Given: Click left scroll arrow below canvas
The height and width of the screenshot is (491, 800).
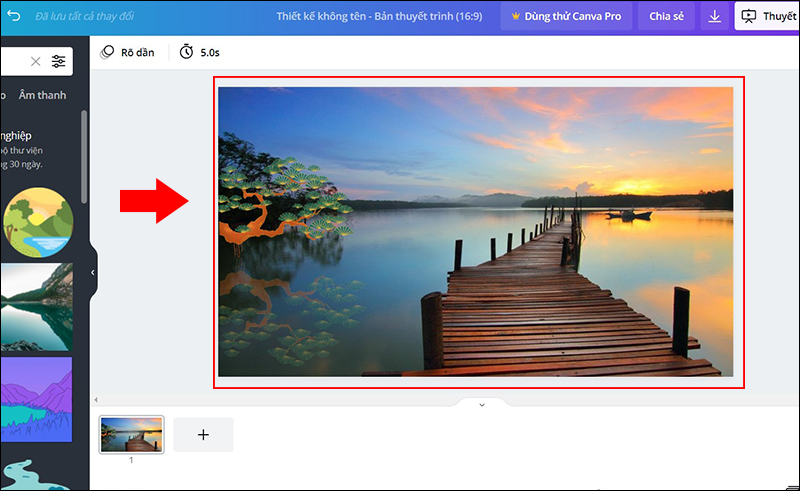Looking at the screenshot, I should (x=96, y=400).
